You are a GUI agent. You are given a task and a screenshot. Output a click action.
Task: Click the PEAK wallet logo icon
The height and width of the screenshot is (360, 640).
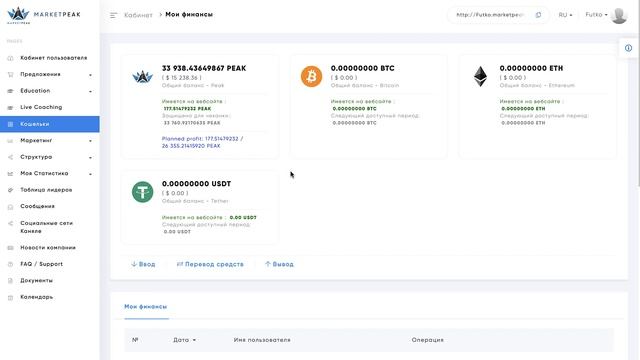(x=142, y=76)
